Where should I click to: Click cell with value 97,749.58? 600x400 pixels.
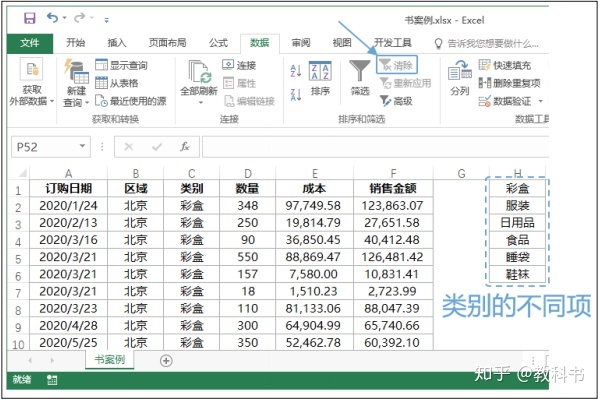tap(314, 206)
